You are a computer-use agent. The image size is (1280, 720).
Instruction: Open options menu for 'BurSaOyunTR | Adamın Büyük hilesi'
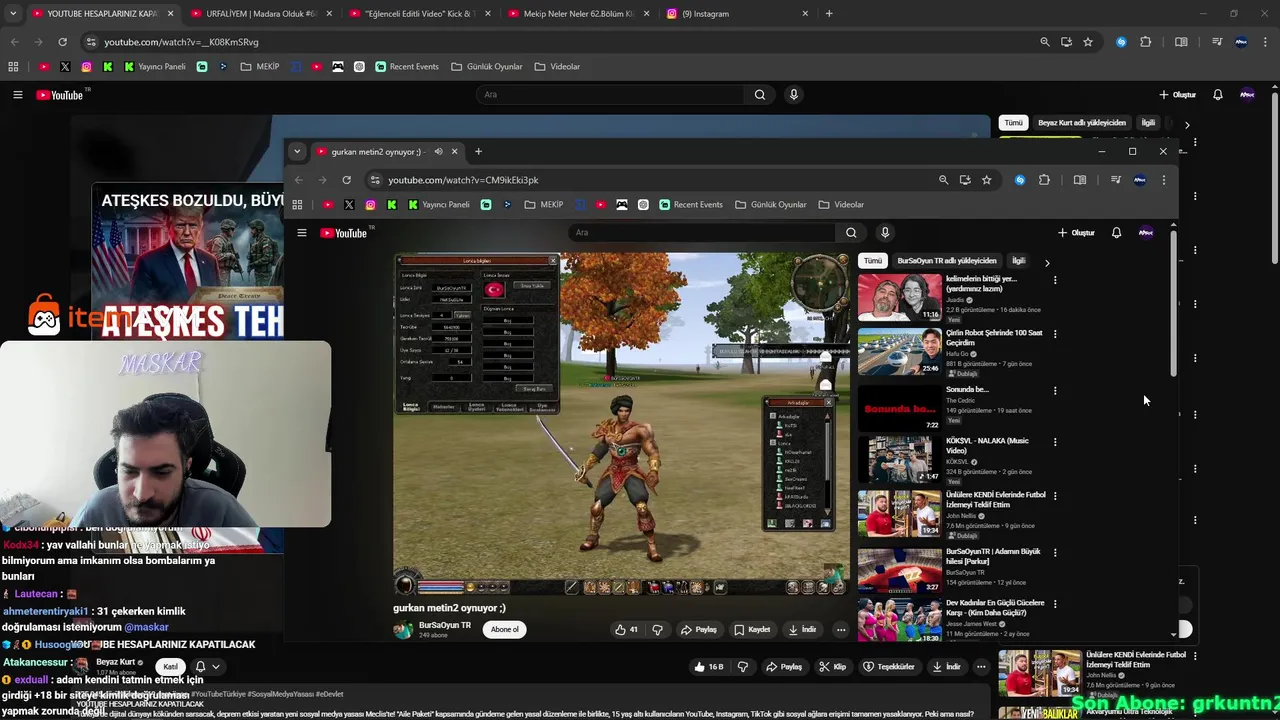pos(1055,552)
